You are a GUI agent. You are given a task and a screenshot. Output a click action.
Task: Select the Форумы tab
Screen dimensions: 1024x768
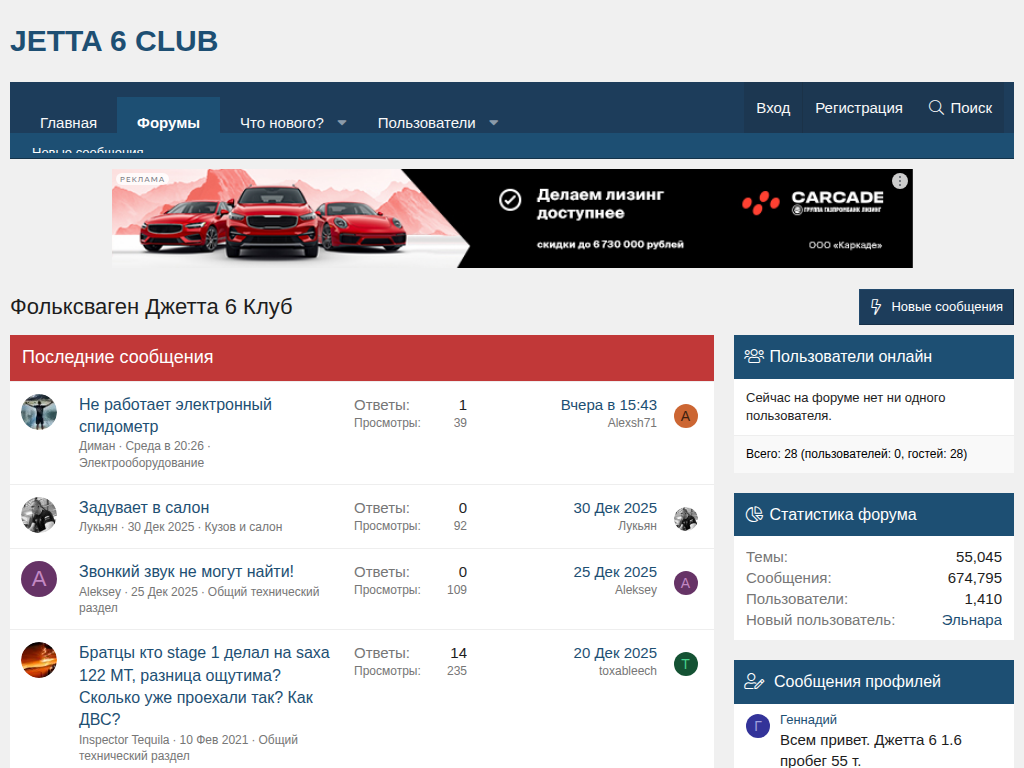point(168,123)
